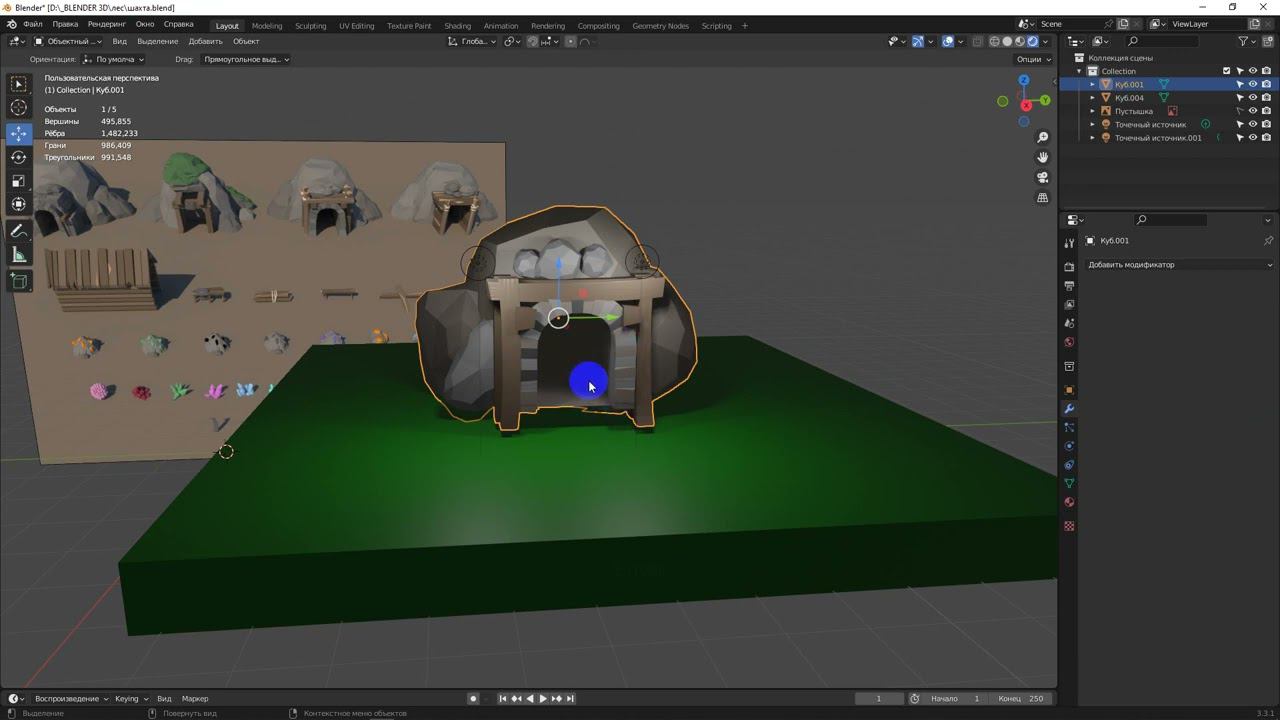Uncheck the Collection exclude checkbox

tap(1227, 71)
